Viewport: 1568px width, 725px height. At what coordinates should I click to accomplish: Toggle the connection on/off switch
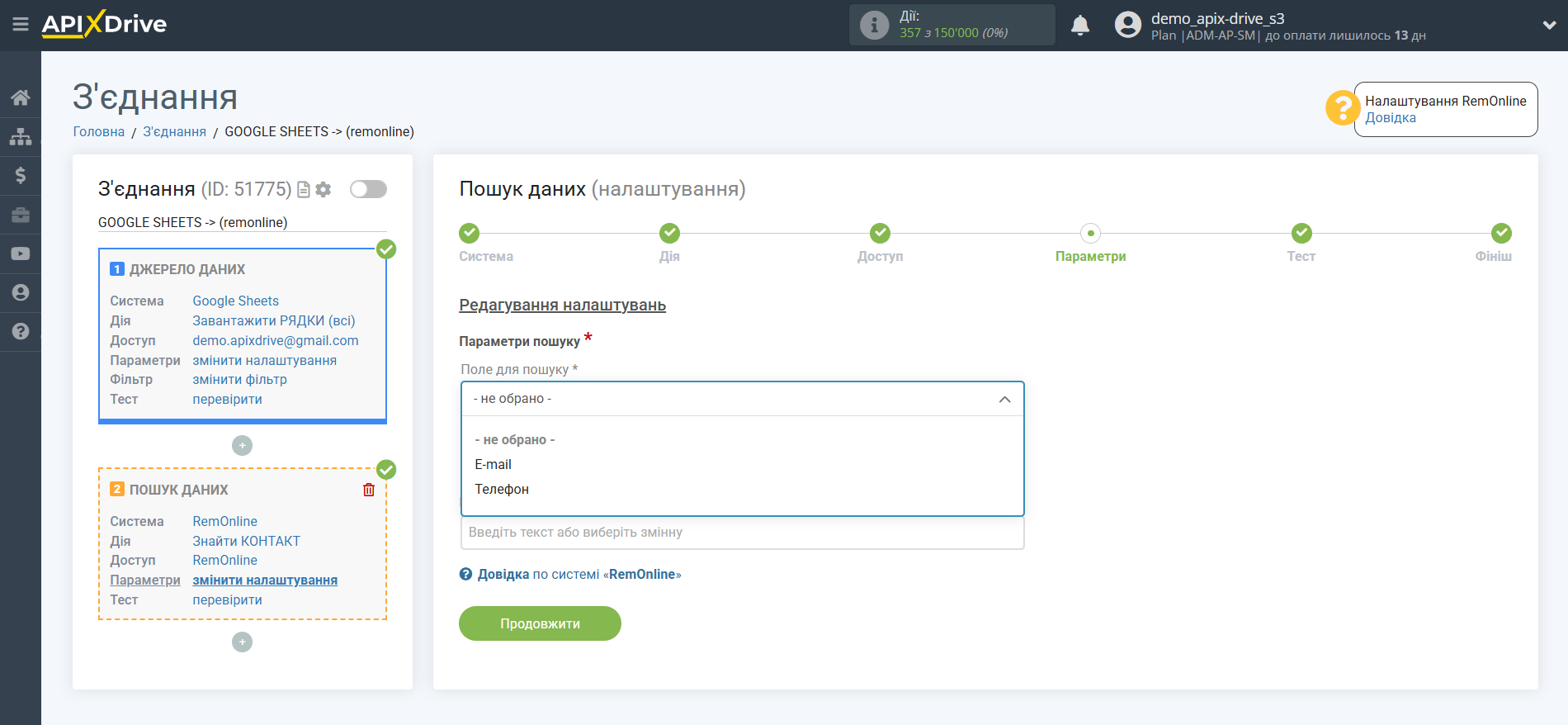coord(368,189)
